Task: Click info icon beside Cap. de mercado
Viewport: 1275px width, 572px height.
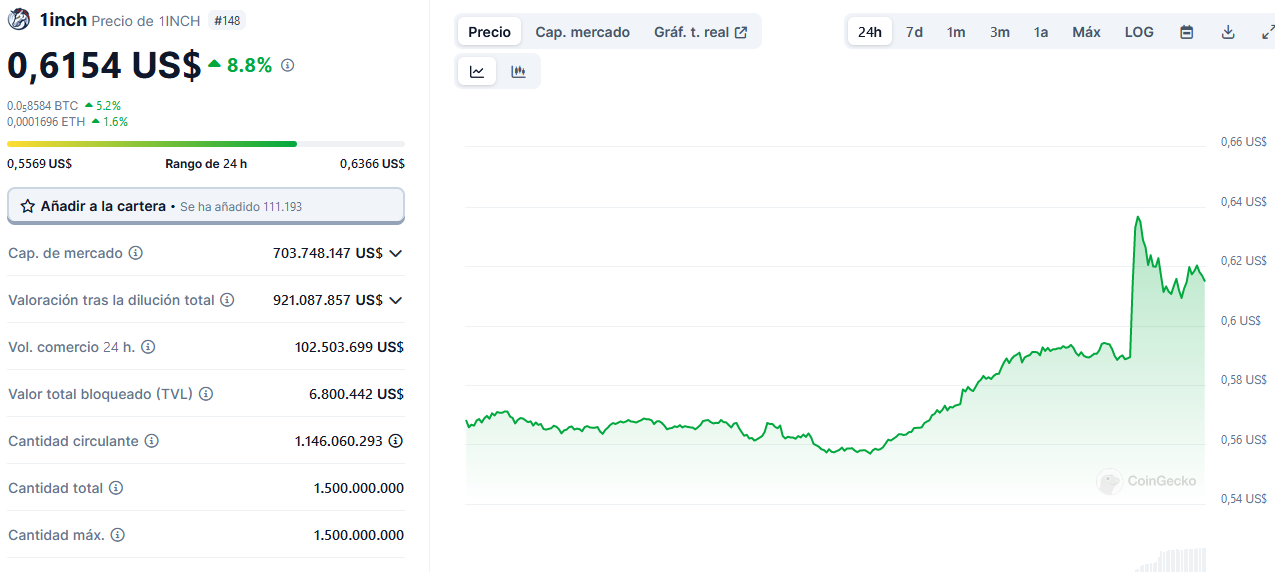Action: 136,253
